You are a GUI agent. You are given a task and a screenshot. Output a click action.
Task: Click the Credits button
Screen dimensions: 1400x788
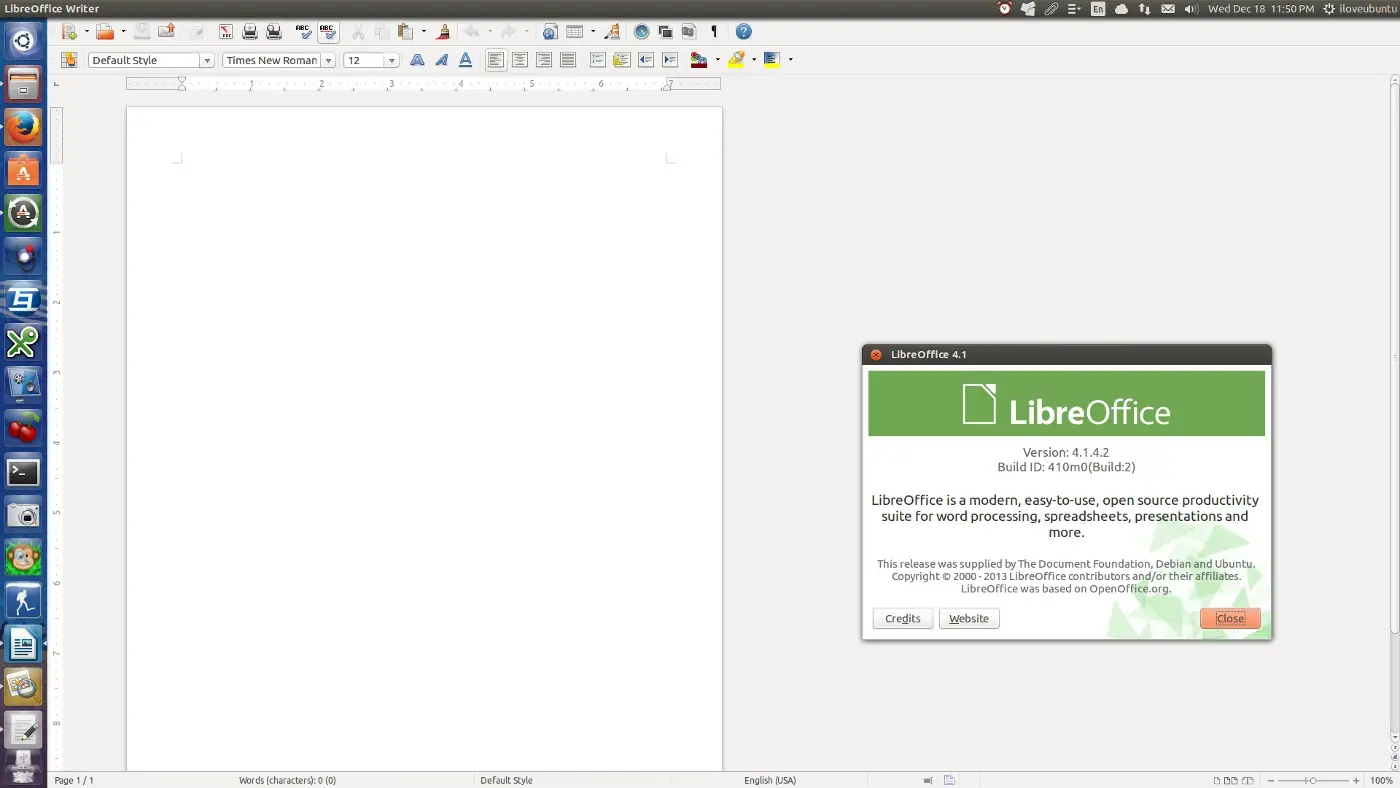[x=903, y=619]
